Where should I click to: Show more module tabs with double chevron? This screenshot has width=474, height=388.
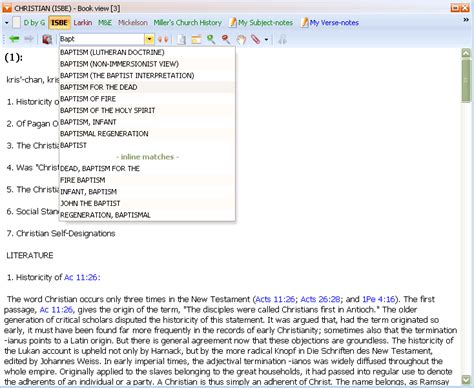466,20
